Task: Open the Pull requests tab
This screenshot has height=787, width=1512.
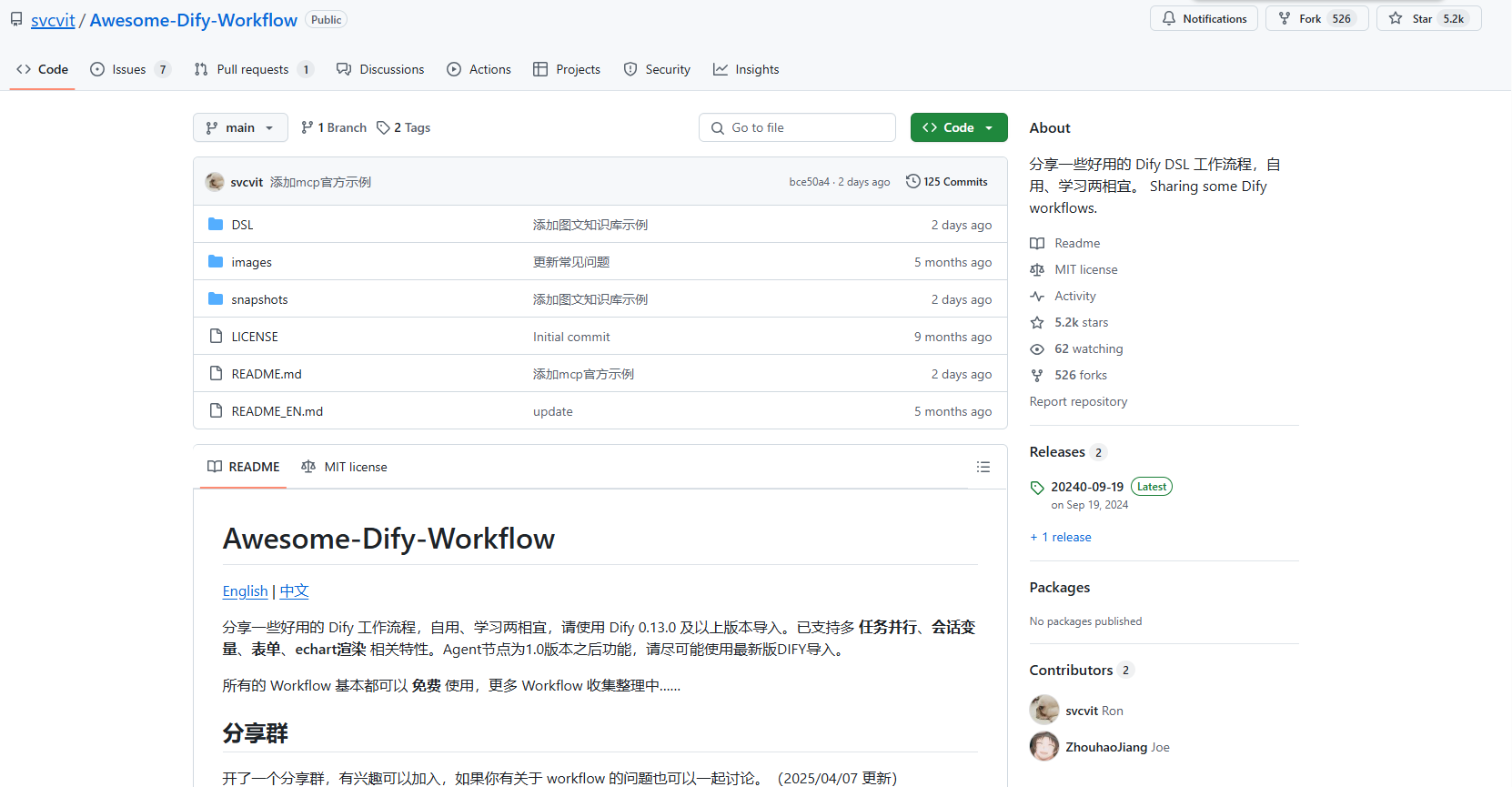Action: click(x=254, y=69)
